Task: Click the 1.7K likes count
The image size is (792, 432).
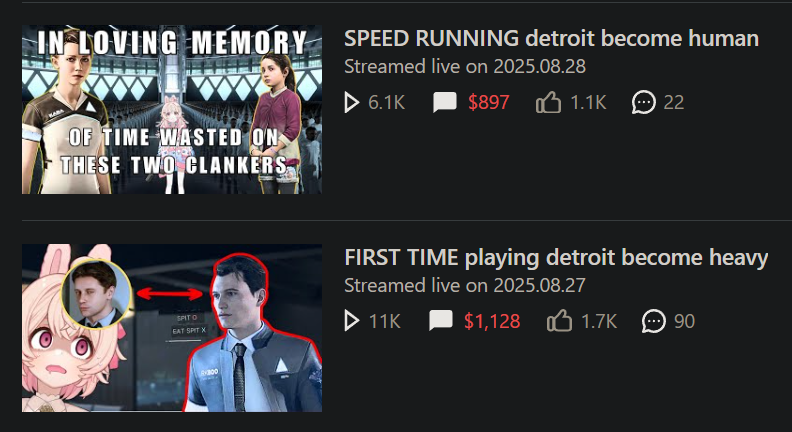Action: point(599,321)
